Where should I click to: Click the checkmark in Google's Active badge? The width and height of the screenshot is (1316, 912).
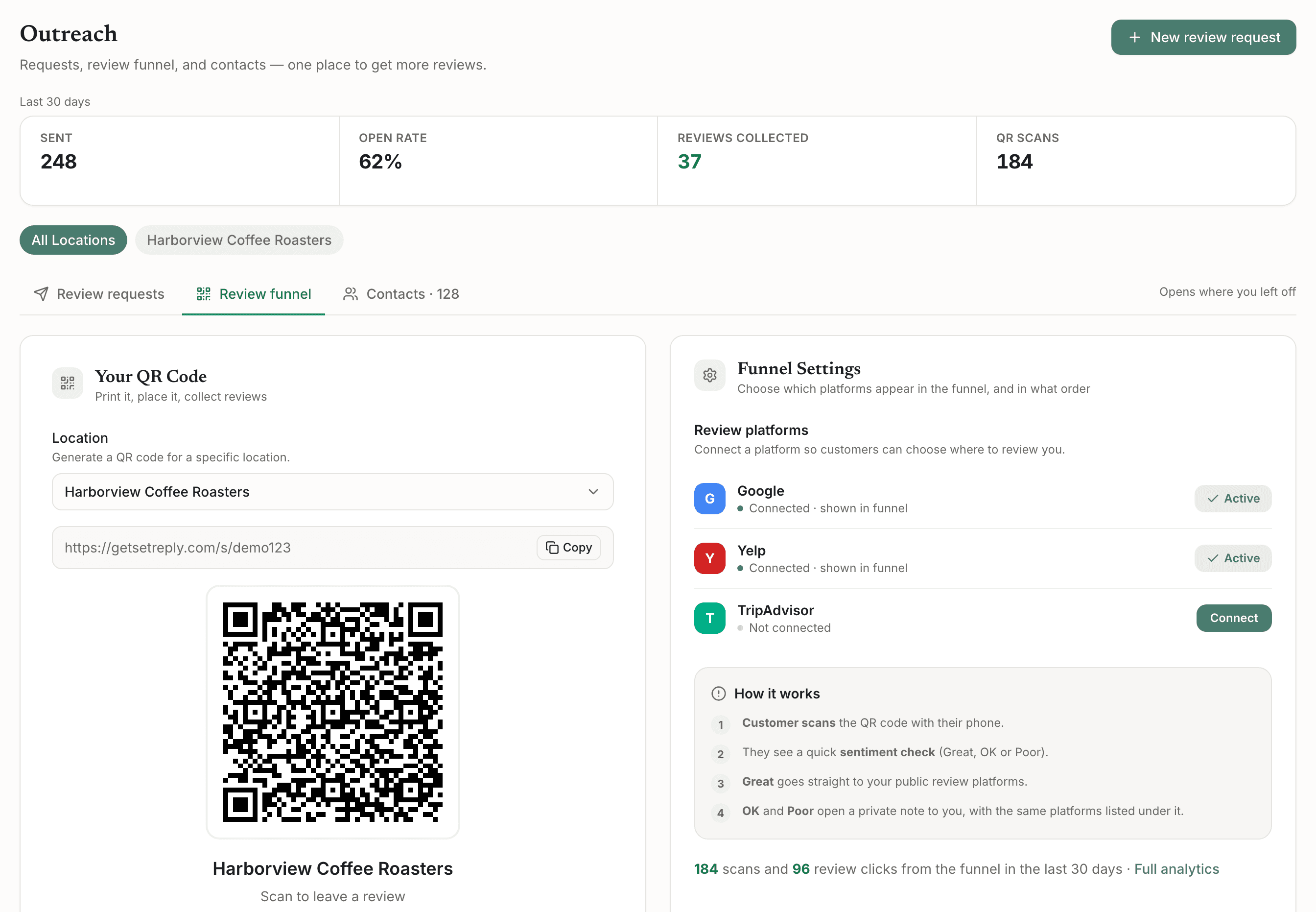coord(1213,498)
